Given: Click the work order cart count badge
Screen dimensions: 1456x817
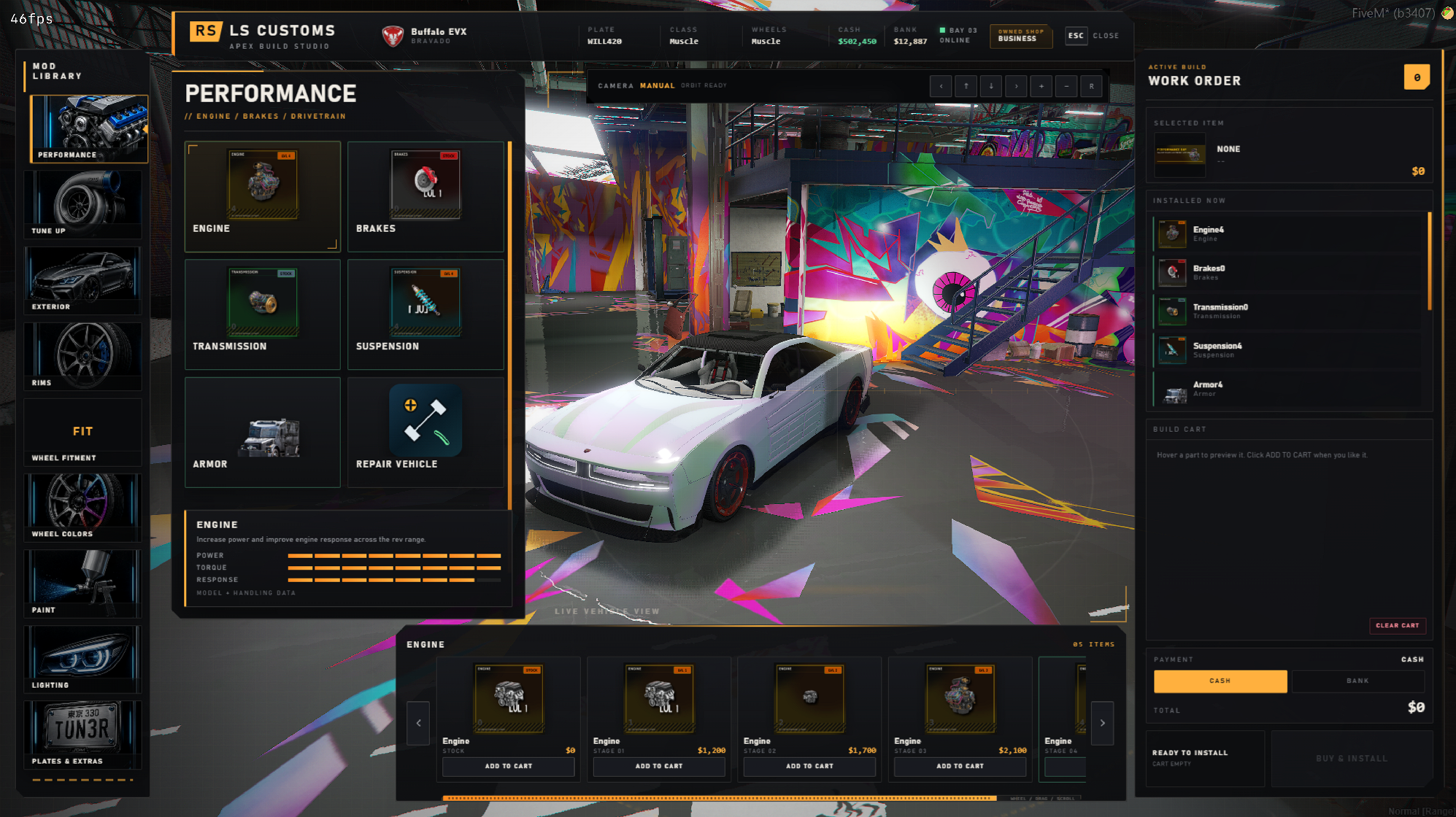Looking at the screenshot, I should point(1417,77).
